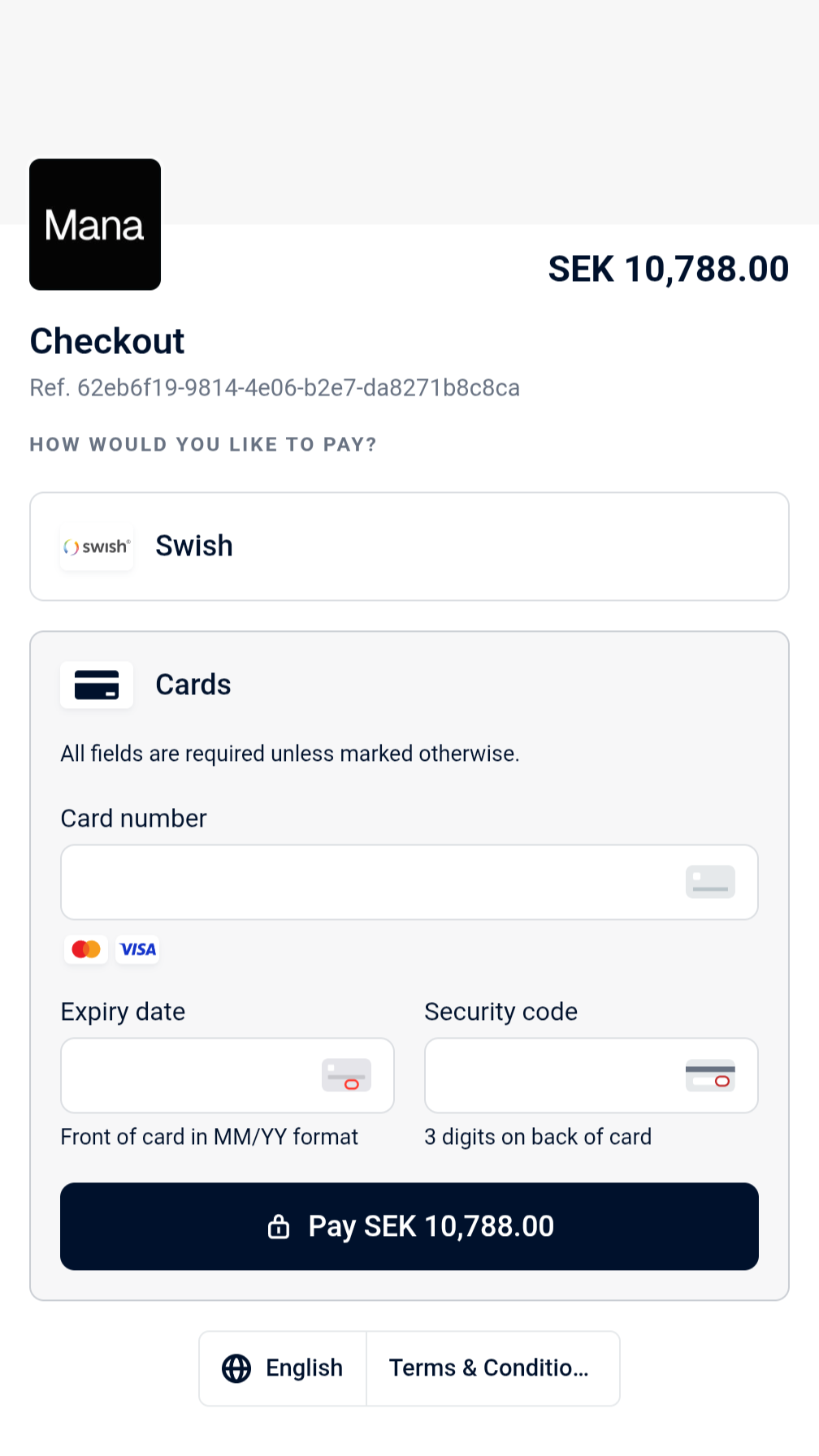Screen dimensions: 819x1456
Task: Click the credit card icon beside Cards
Action: coord(97,685)
